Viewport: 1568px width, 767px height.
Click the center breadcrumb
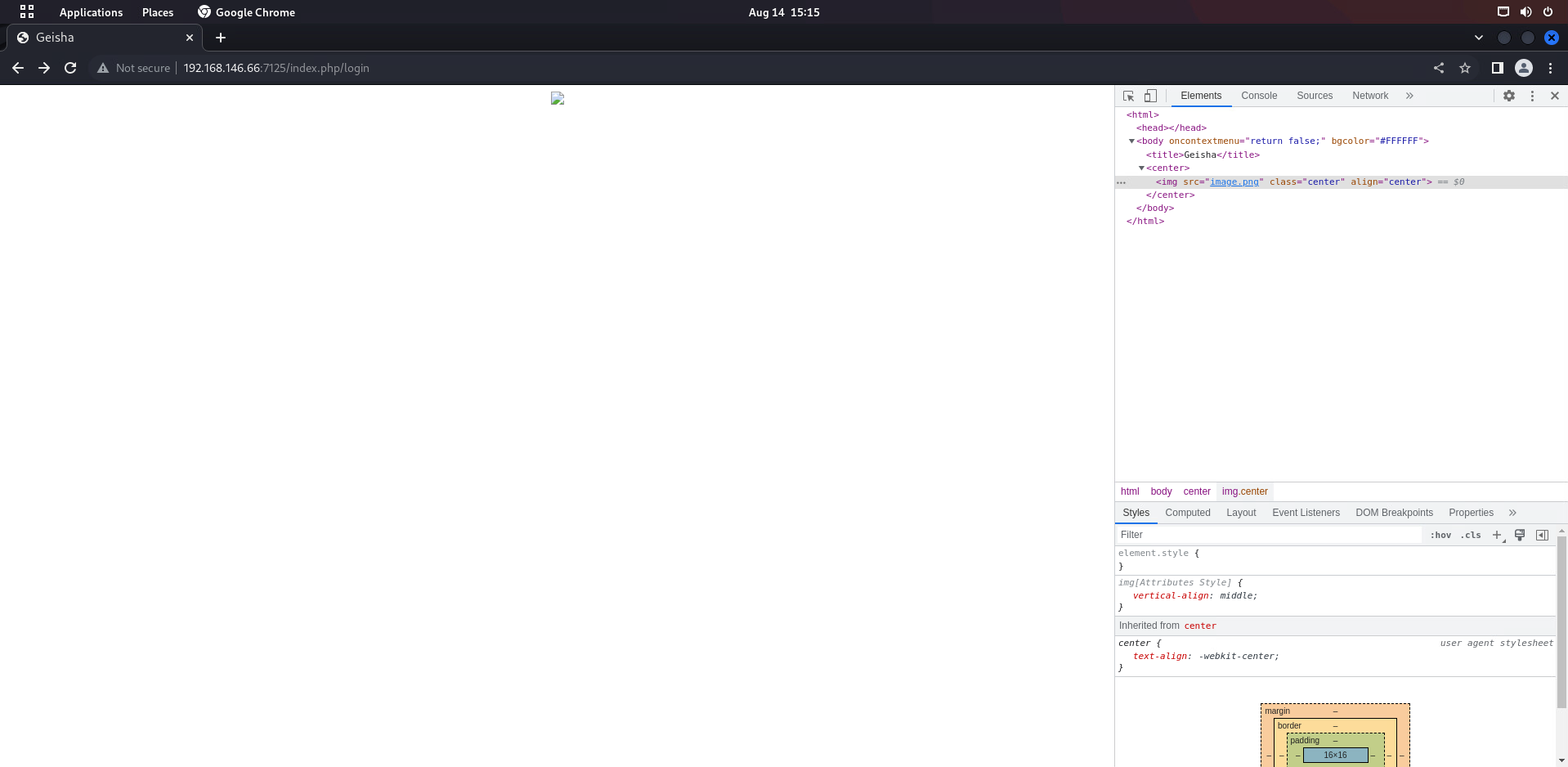pos(1197,491)
